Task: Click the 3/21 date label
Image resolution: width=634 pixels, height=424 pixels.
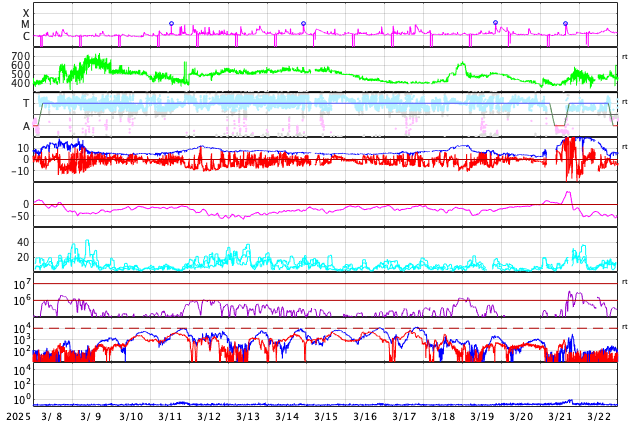Action: pos(560,417)
